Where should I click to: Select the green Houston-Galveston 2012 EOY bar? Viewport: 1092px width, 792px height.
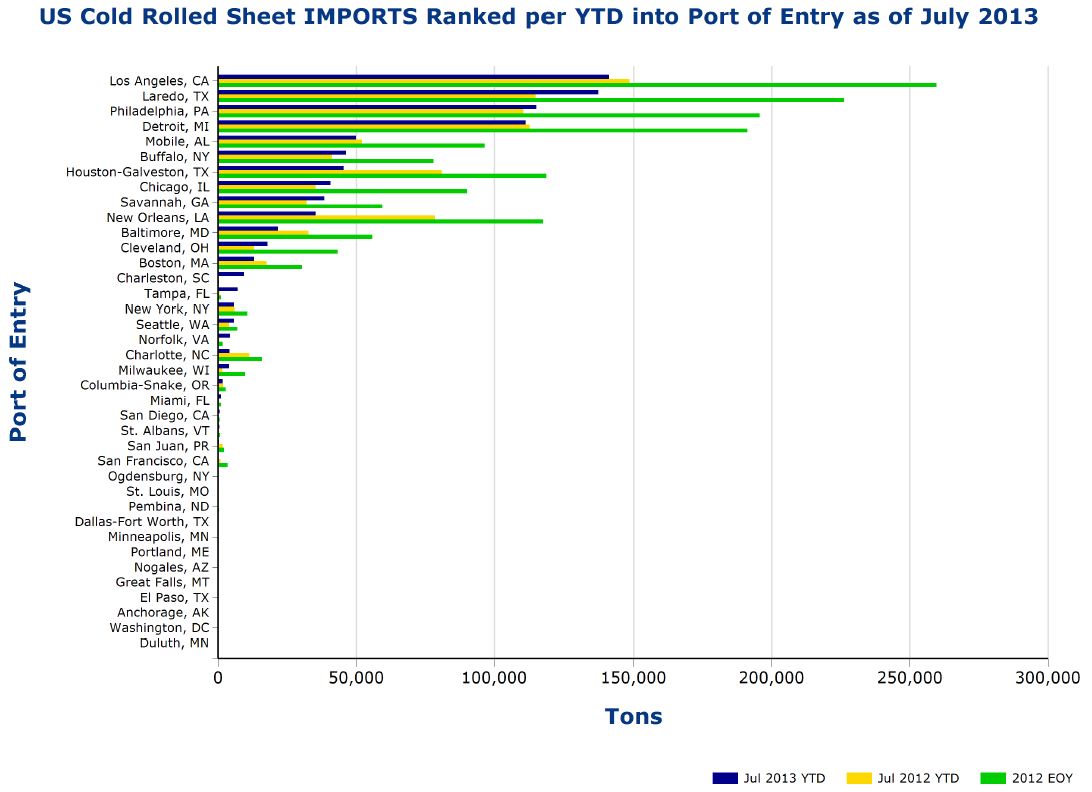tap(382, 176)
